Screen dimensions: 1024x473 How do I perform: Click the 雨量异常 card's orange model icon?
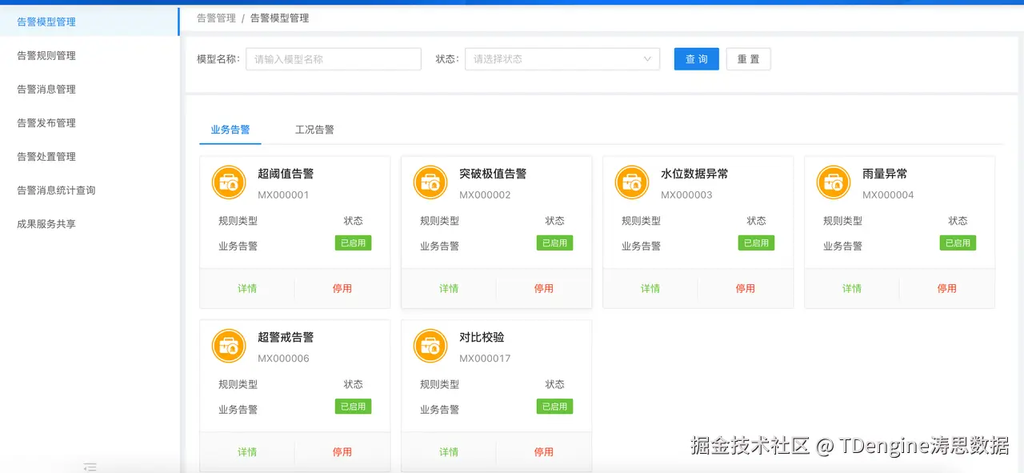click(x=834, y=182)
